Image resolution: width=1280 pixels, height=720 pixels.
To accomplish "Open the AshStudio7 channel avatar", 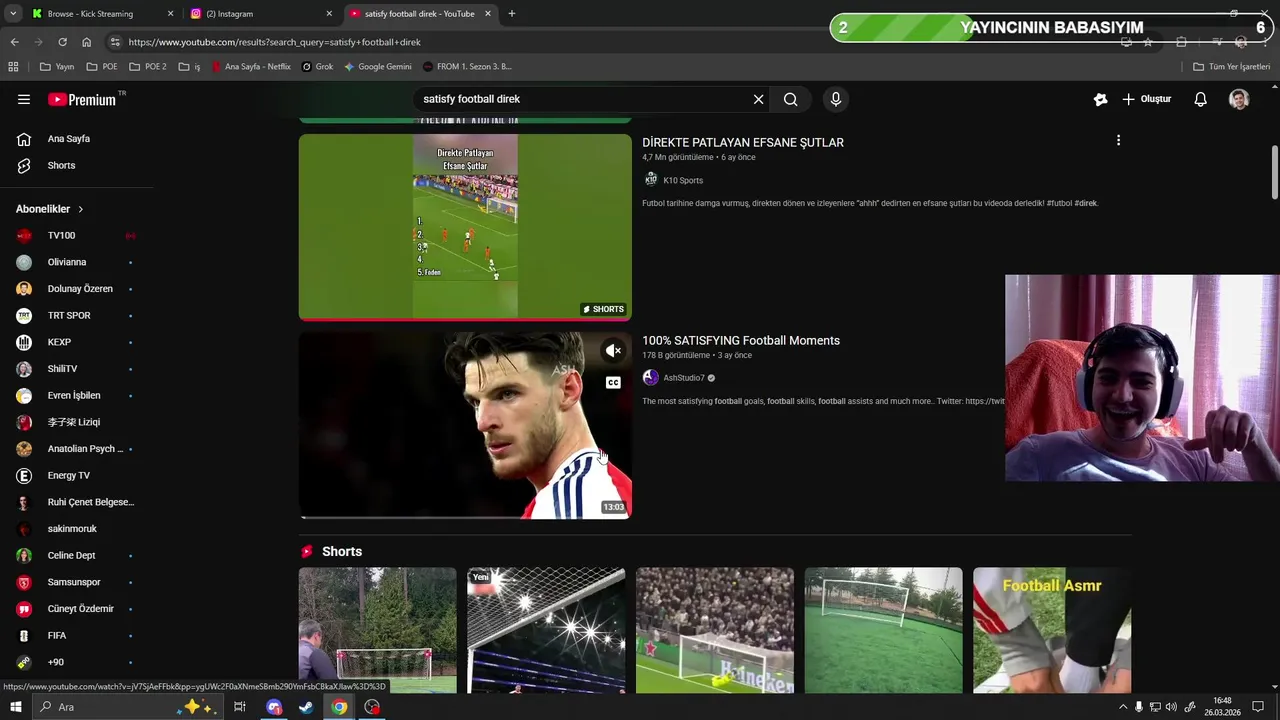I will pos(650,378).
